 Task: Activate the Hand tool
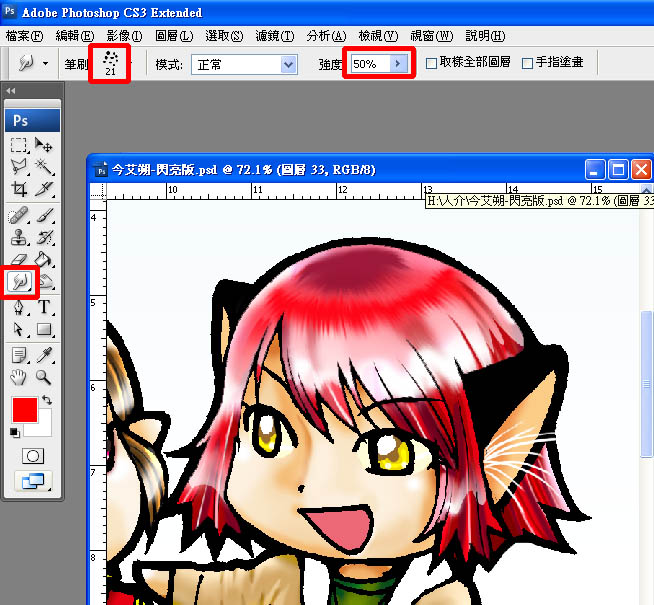pos(19,377)
